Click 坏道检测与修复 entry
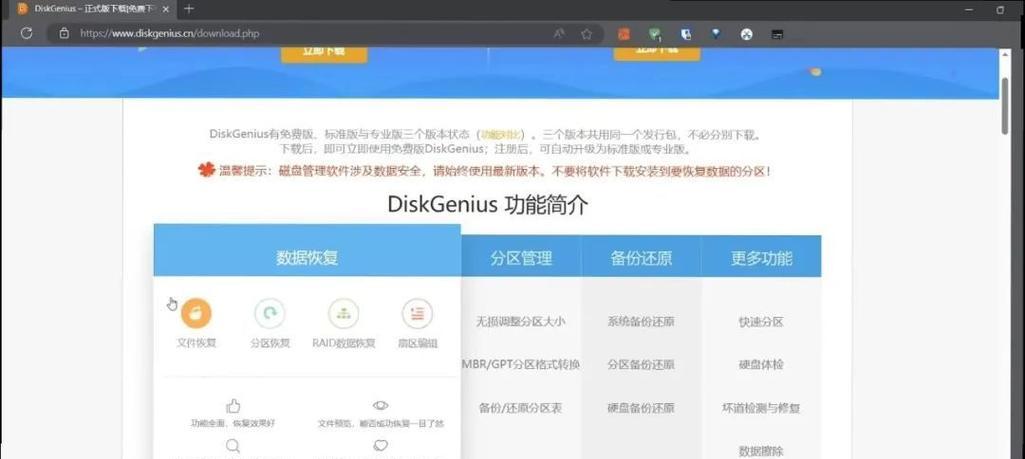The height and width of the screenshot is (459, 1025). click(761, 408)
